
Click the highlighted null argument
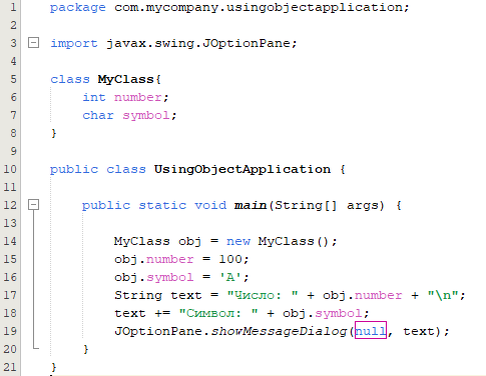(371, 330)
